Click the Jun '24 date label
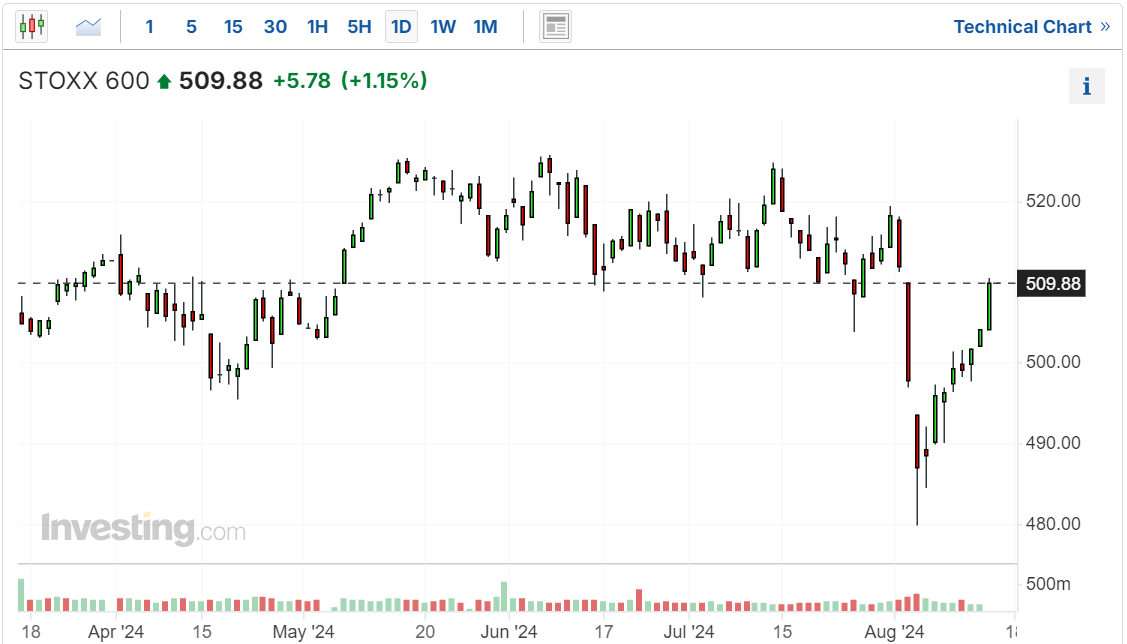The image size is (1127, 644). tap(509, 632)
